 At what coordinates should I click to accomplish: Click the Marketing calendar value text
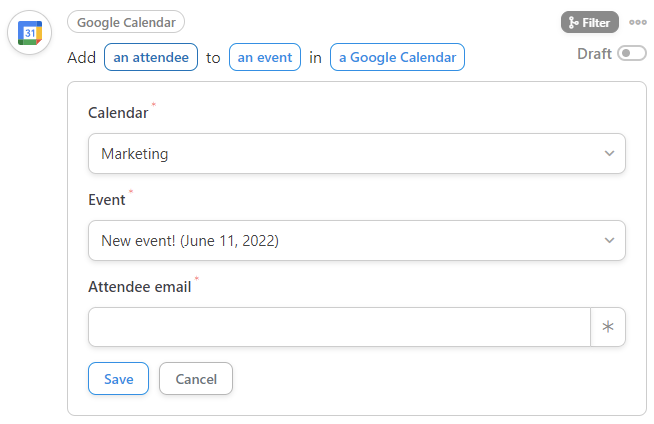pos(135,154)
